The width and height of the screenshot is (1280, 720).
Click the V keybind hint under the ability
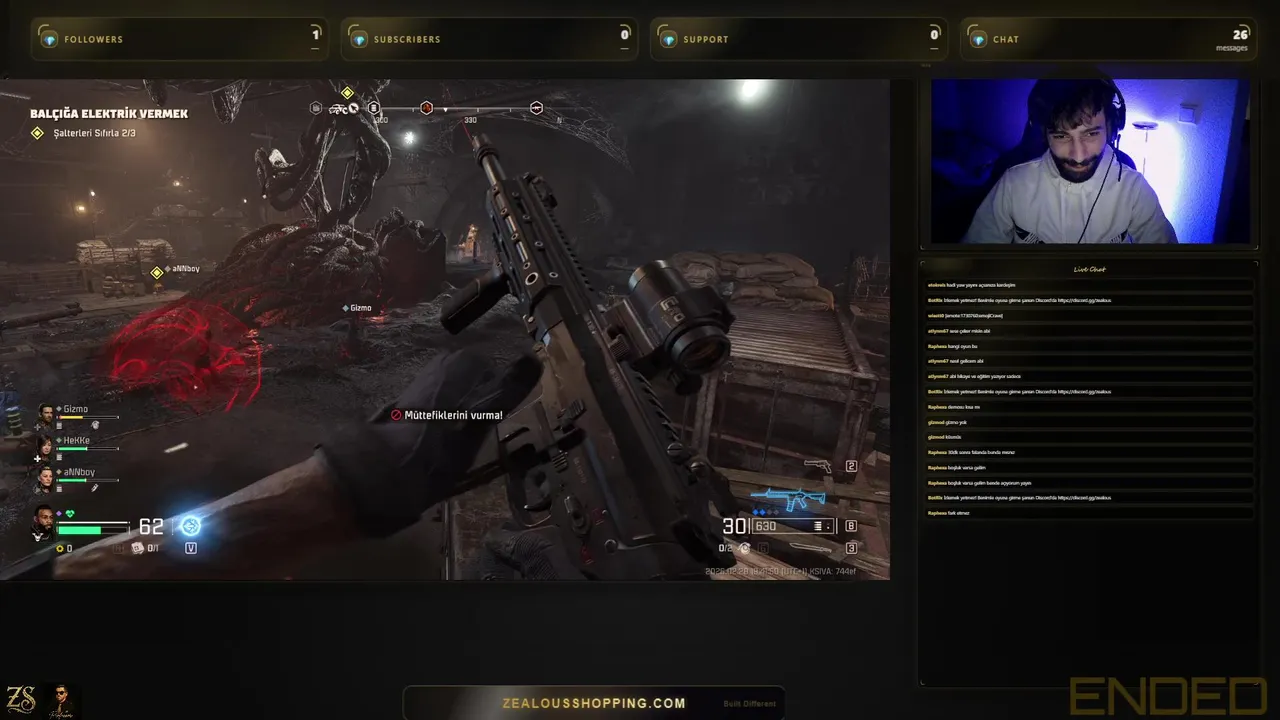(190, 548)
